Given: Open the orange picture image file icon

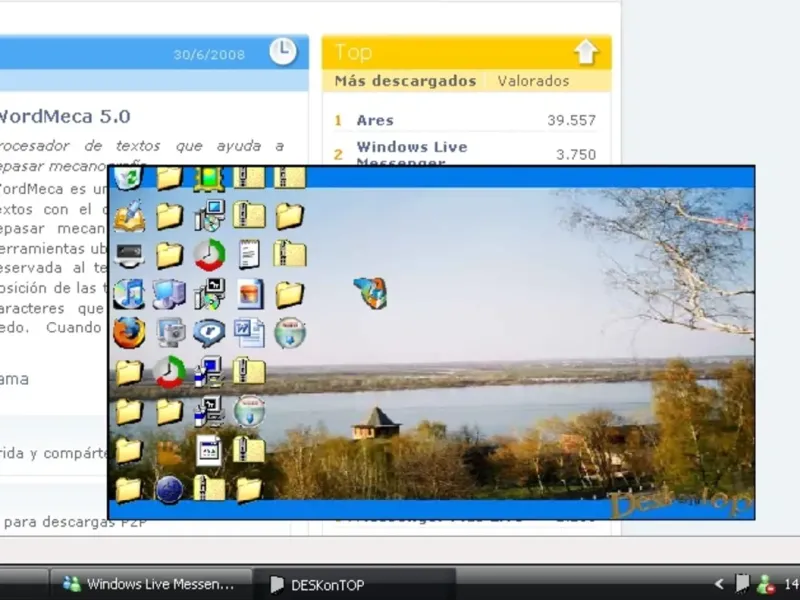Looking at the screenshot, I should (x=250, y=294).
